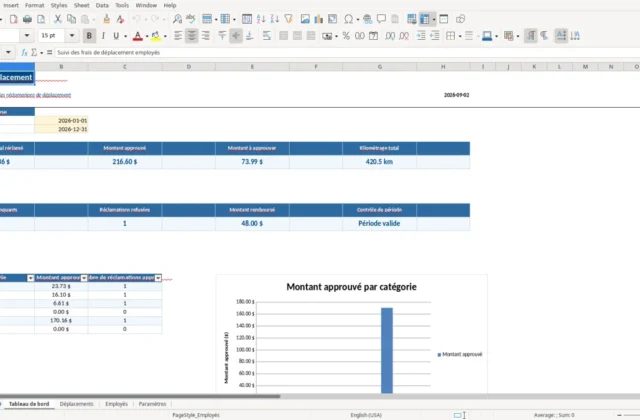This screenshot has width=640, height=420.
Task: Toggle Center Horizontally alignment
Action: 191,36
